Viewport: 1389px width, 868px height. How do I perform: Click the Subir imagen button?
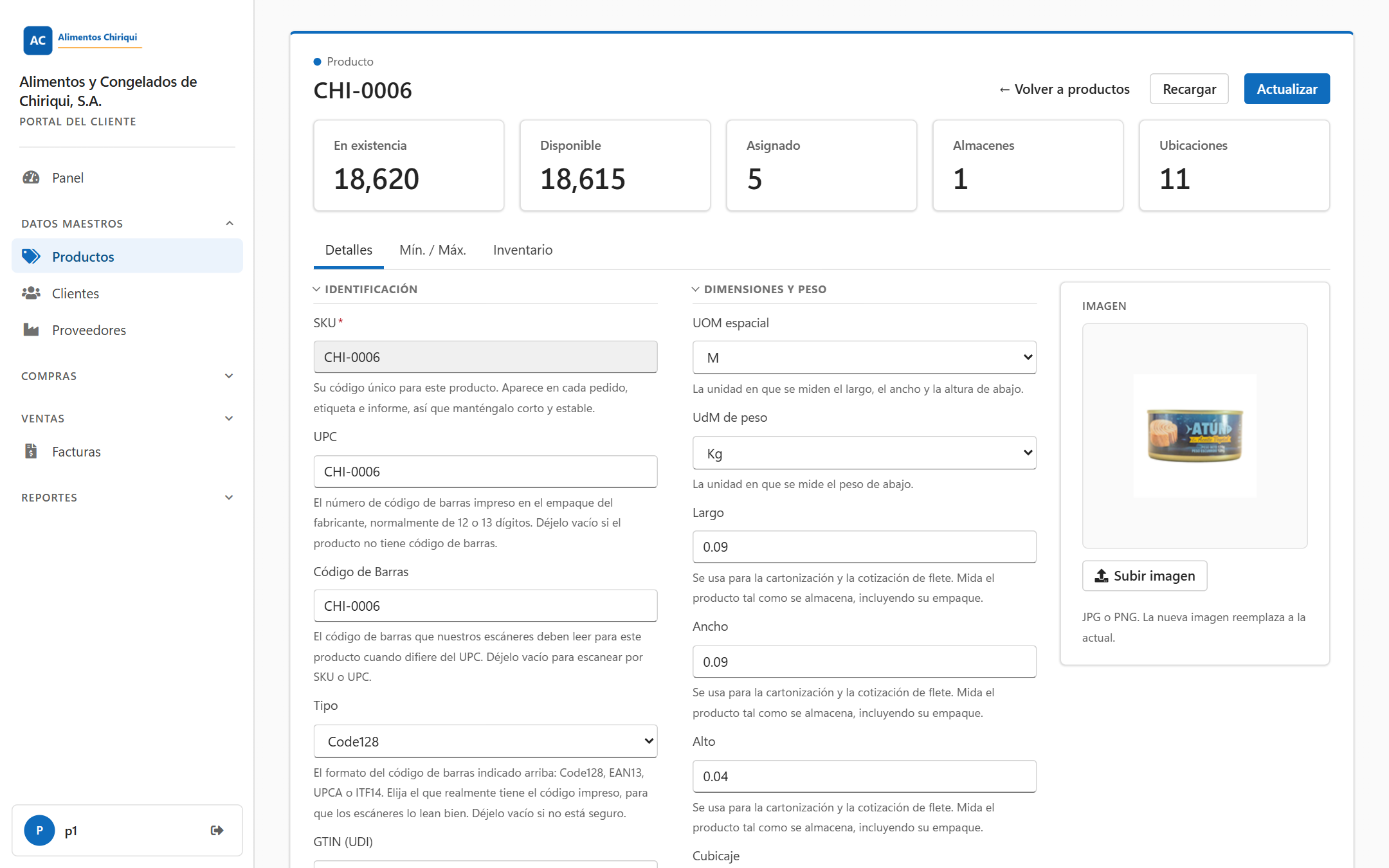(1145, 576)
